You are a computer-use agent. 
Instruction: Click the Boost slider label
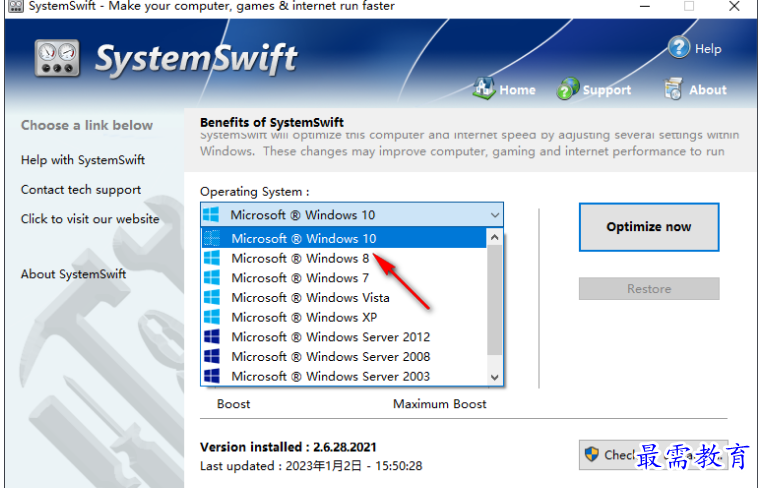click(233, 404)
